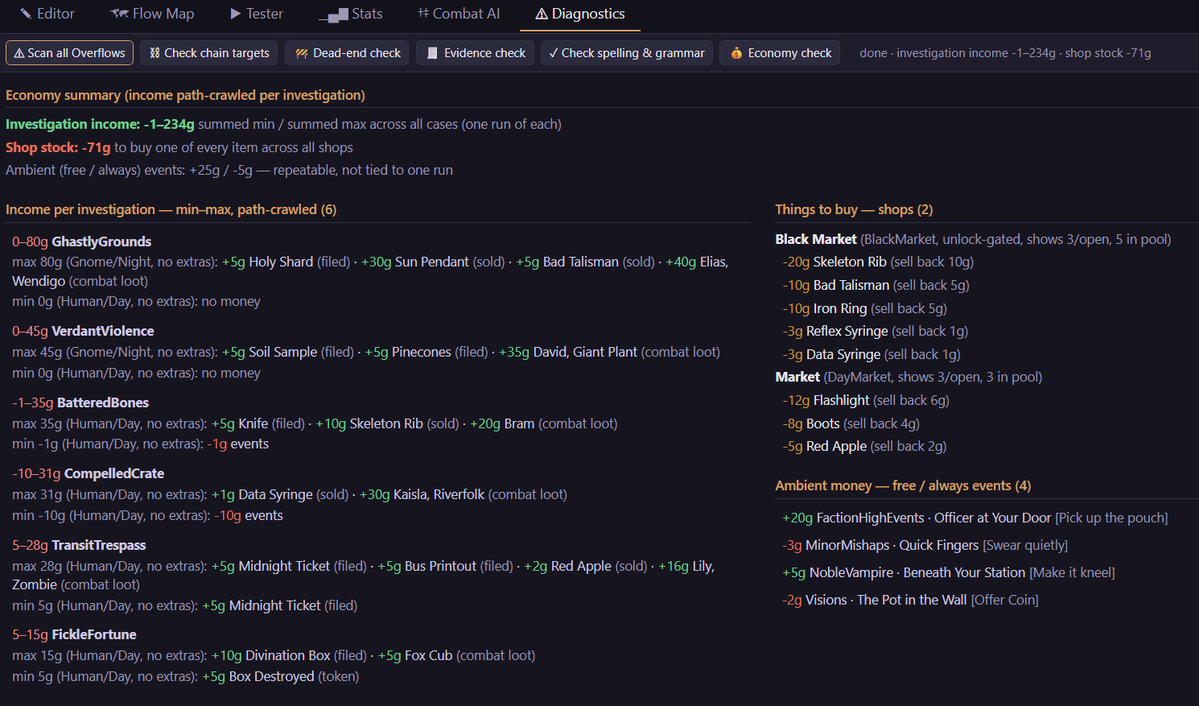This screenshot has width=1199, height=706.
Task: Click the Ambient events summary line
Action: tap(229, 170)
